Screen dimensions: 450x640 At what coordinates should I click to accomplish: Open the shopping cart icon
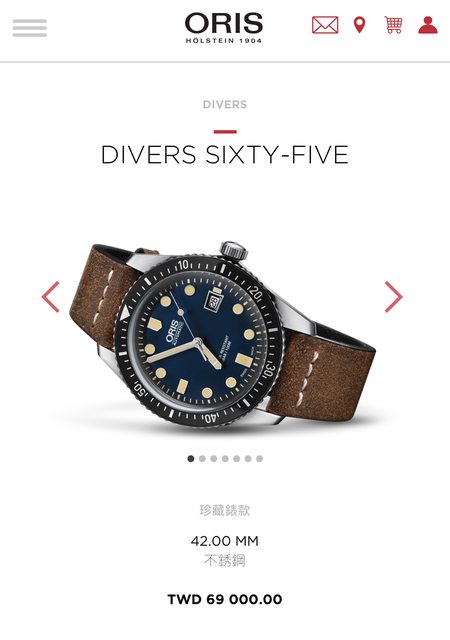[394, 25]
